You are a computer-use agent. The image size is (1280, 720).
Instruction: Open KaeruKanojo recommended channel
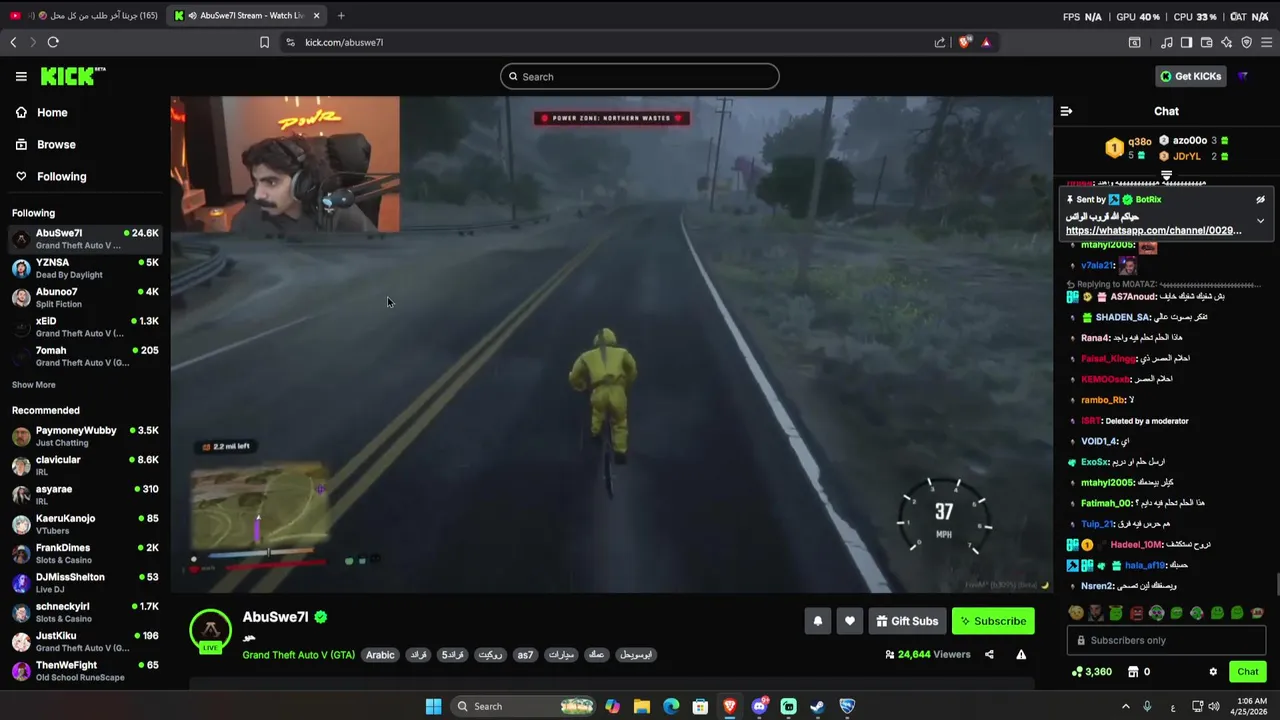84,524
